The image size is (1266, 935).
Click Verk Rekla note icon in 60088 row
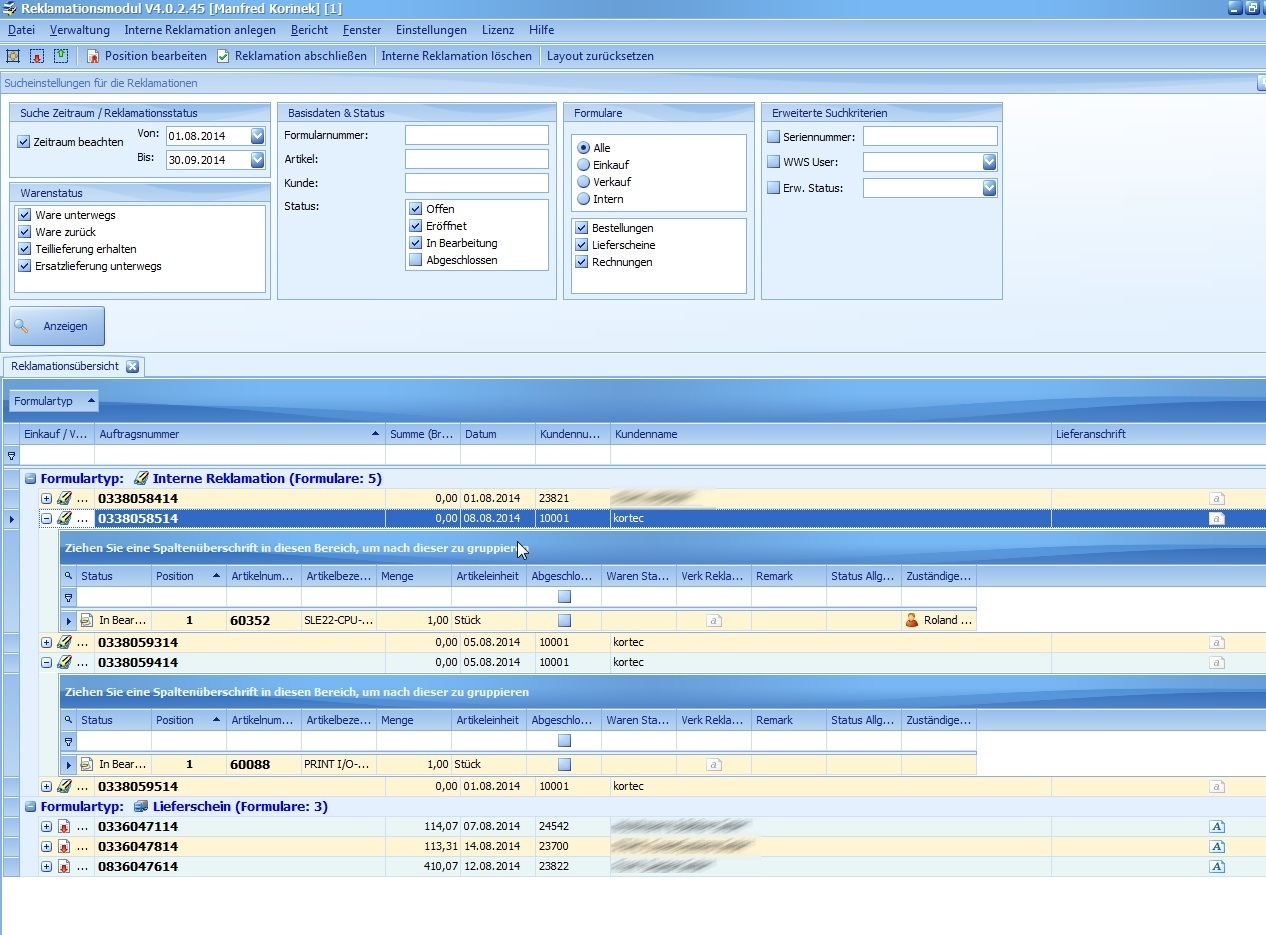pos(714,764)
